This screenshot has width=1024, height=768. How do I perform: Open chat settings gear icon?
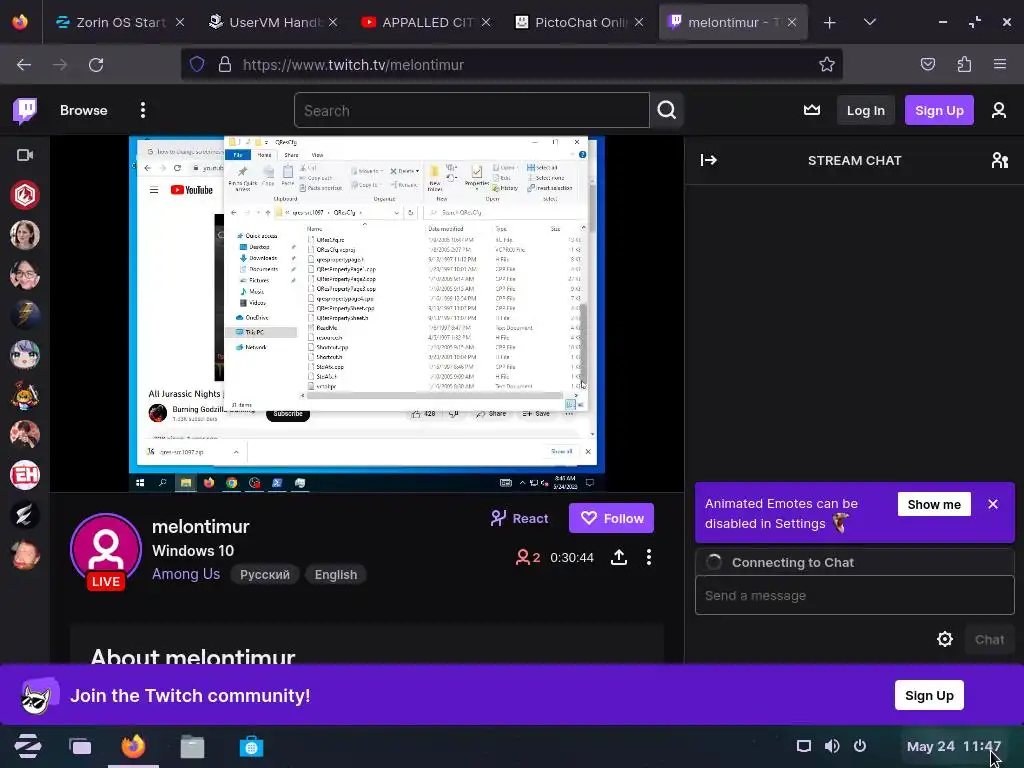coord(944,639)
